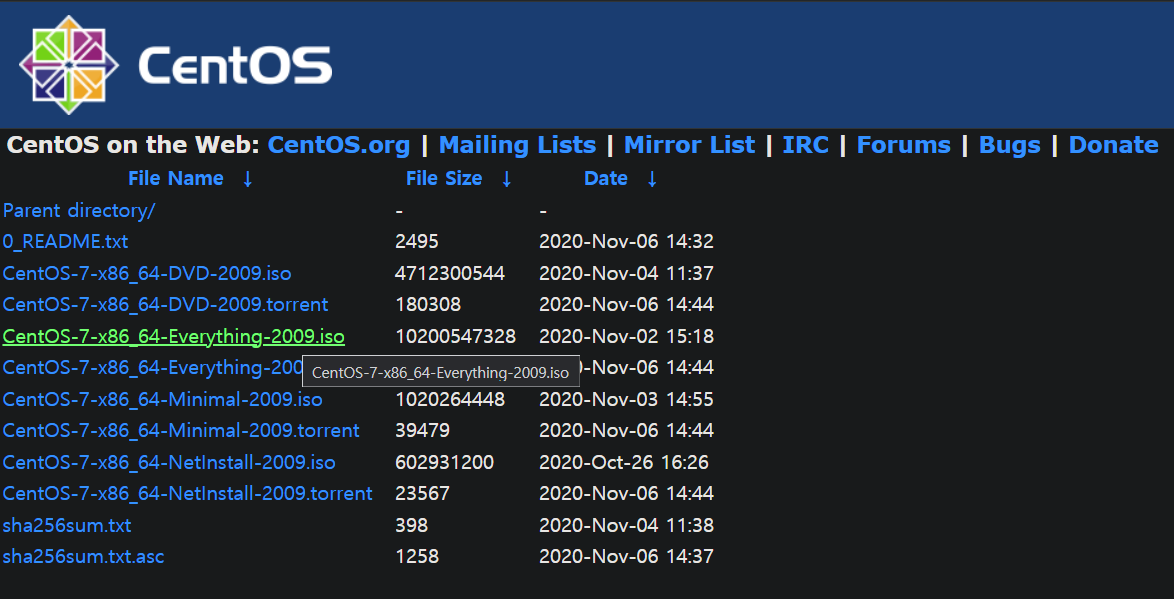This screenshot has width=1174, height=599.
Task: Click file size value 180308
Action: [428, 305]
